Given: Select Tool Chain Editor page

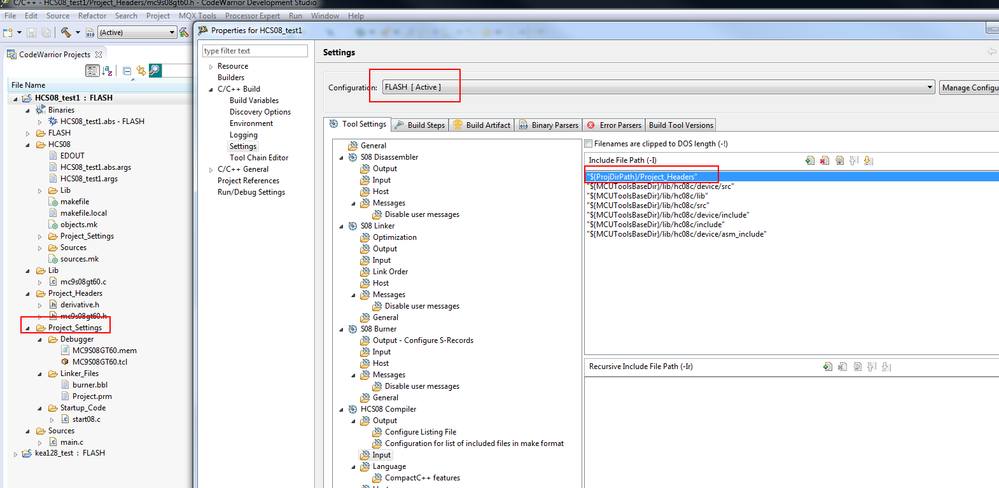Looking at the screenshot, I should [x=259, y=158].
